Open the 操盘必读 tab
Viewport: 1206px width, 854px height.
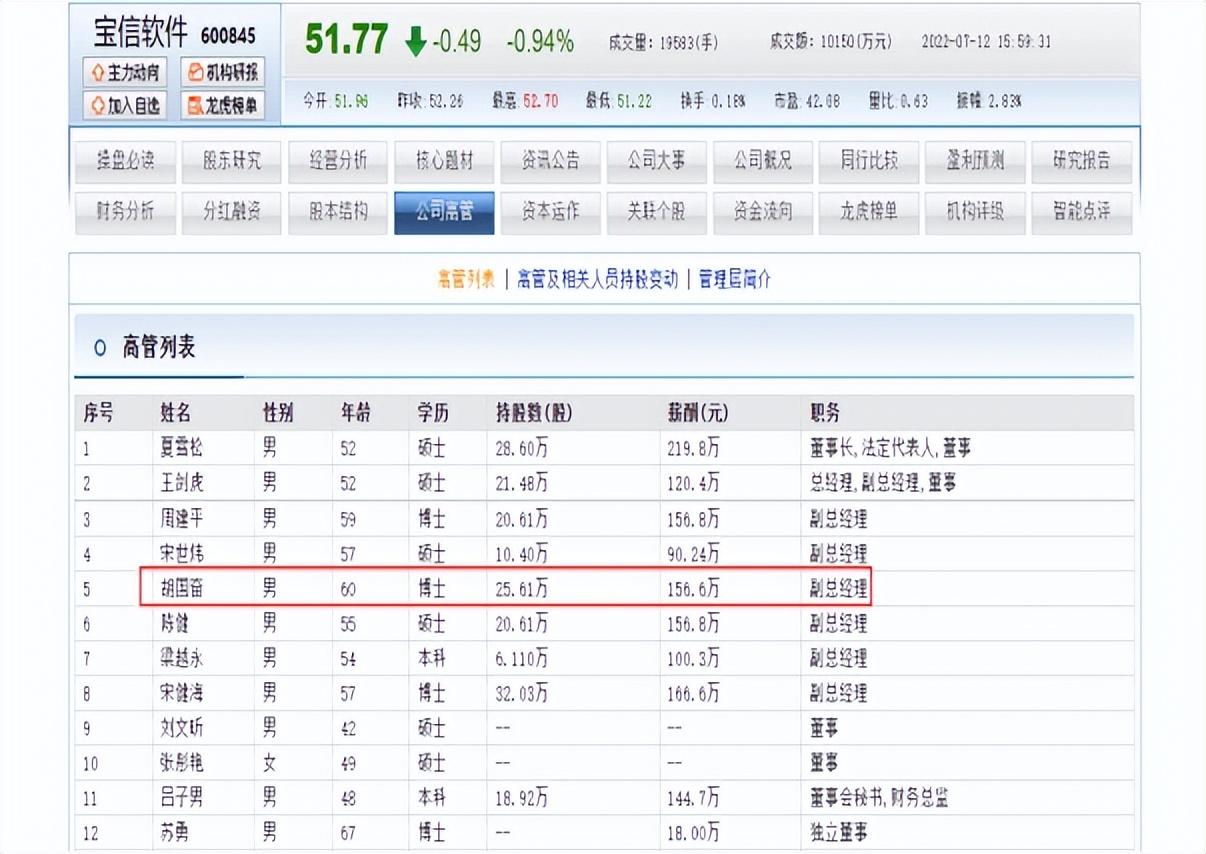coord(126,161)
